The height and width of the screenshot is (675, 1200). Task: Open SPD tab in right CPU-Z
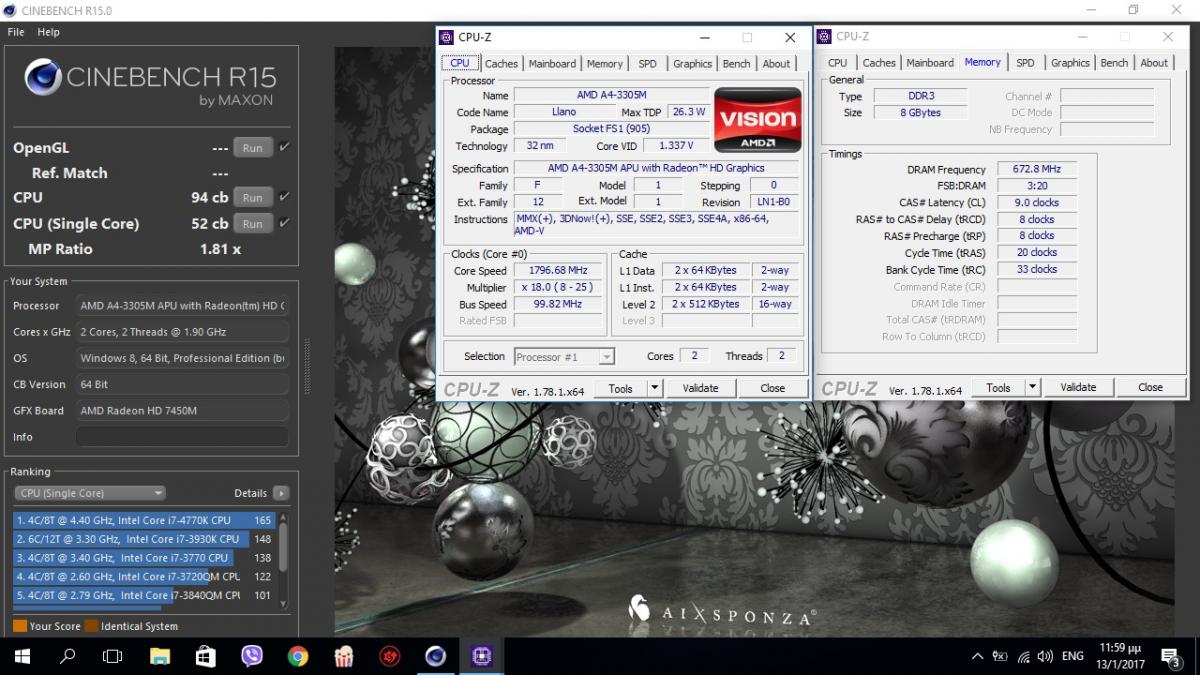tap(1025, 63)
